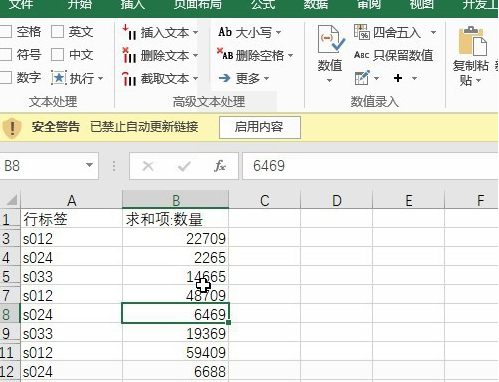The image size is (499, 382).
Task: Click the formula bar showing 6469
Action: [x=370, y=166]
